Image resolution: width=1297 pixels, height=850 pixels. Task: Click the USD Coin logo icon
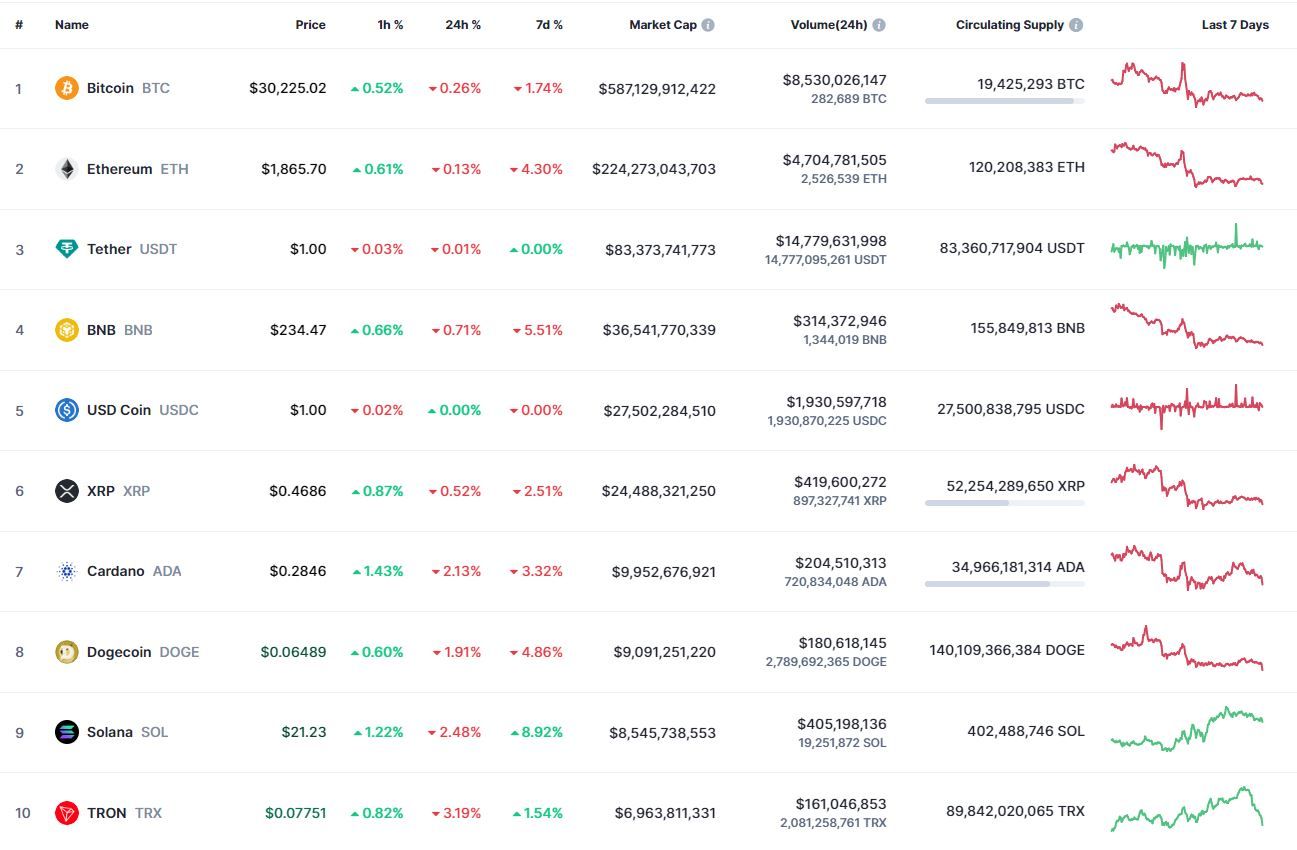(x=66, y=410)
